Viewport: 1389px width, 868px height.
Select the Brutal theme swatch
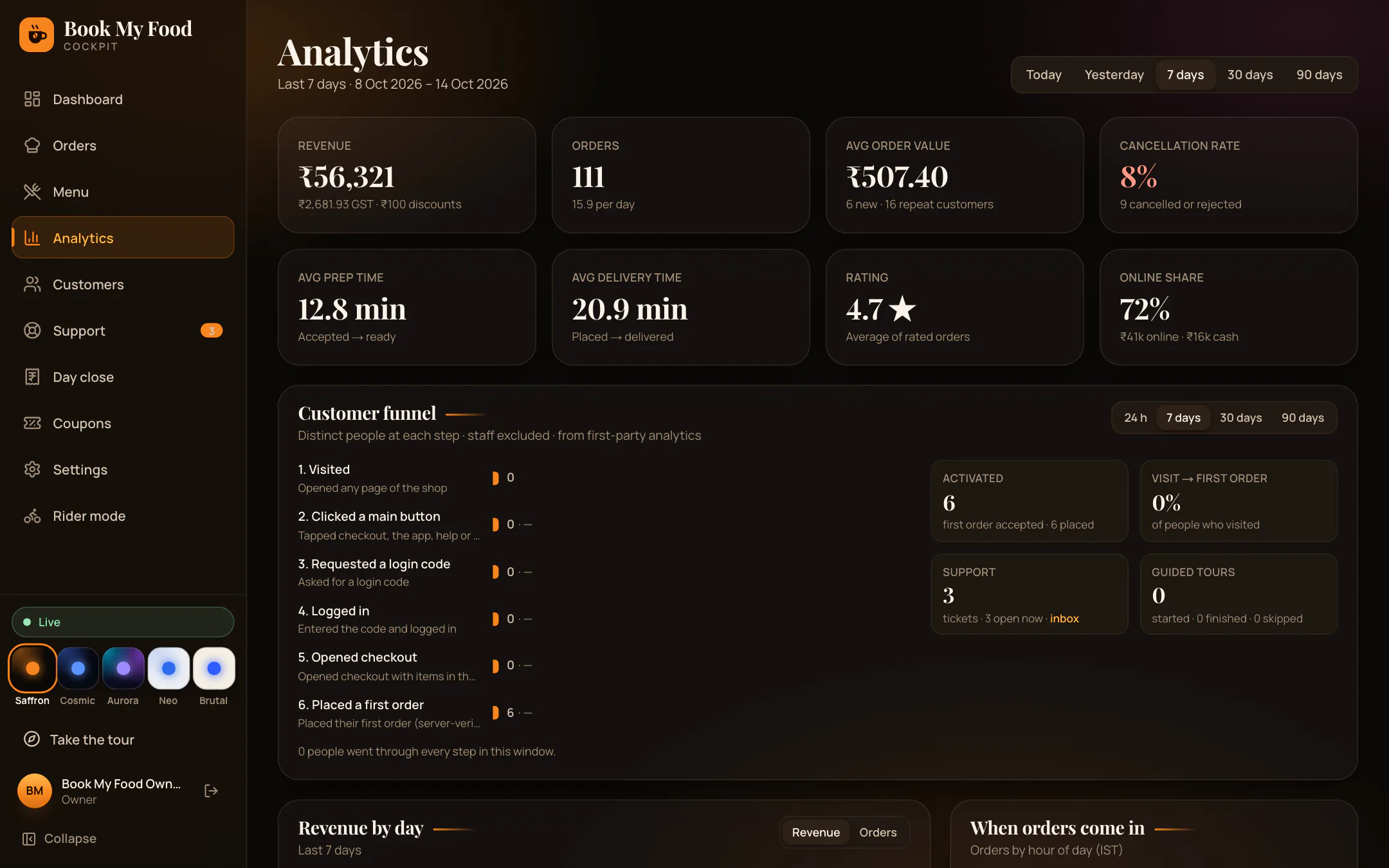(x=214, y=668)
